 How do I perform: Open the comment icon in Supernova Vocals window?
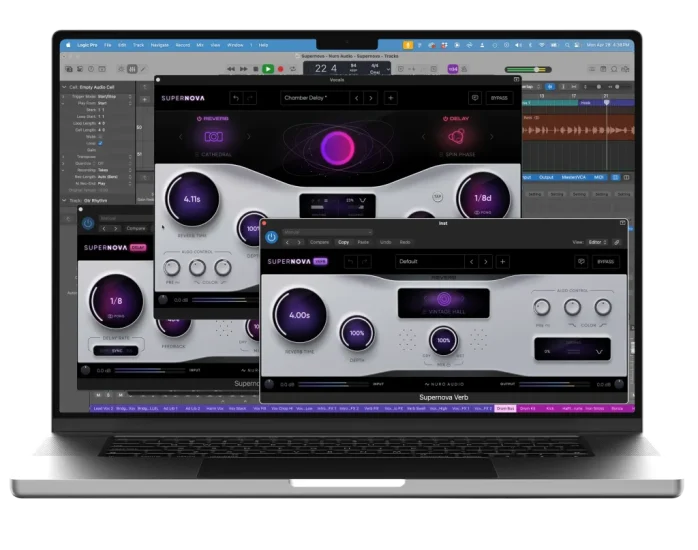tap(475, 98)
